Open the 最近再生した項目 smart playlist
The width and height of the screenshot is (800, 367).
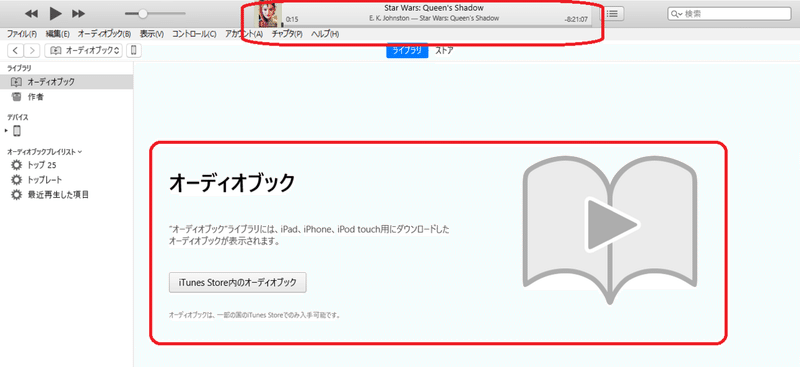58,194
